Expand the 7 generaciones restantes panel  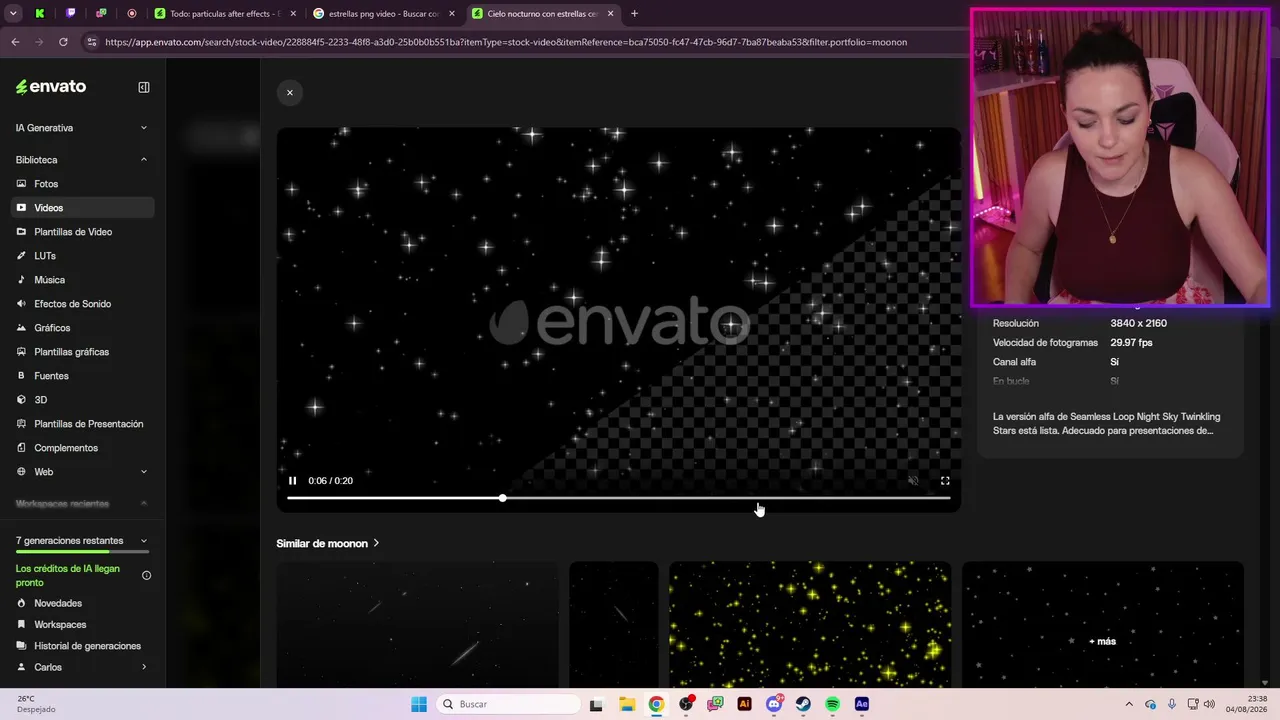[x=82, y=541]
